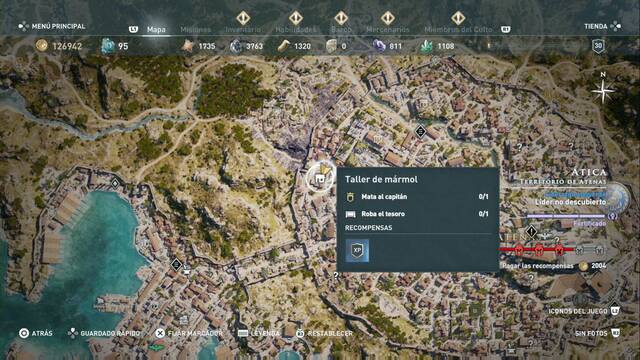Click the obsidian resource icon beside 811
Screen dimensions: 640x360
[x=379, y=46]
